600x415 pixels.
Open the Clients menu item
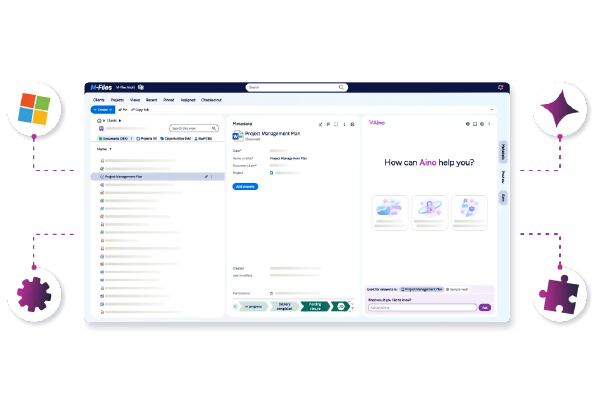click(x=99, y=100)
